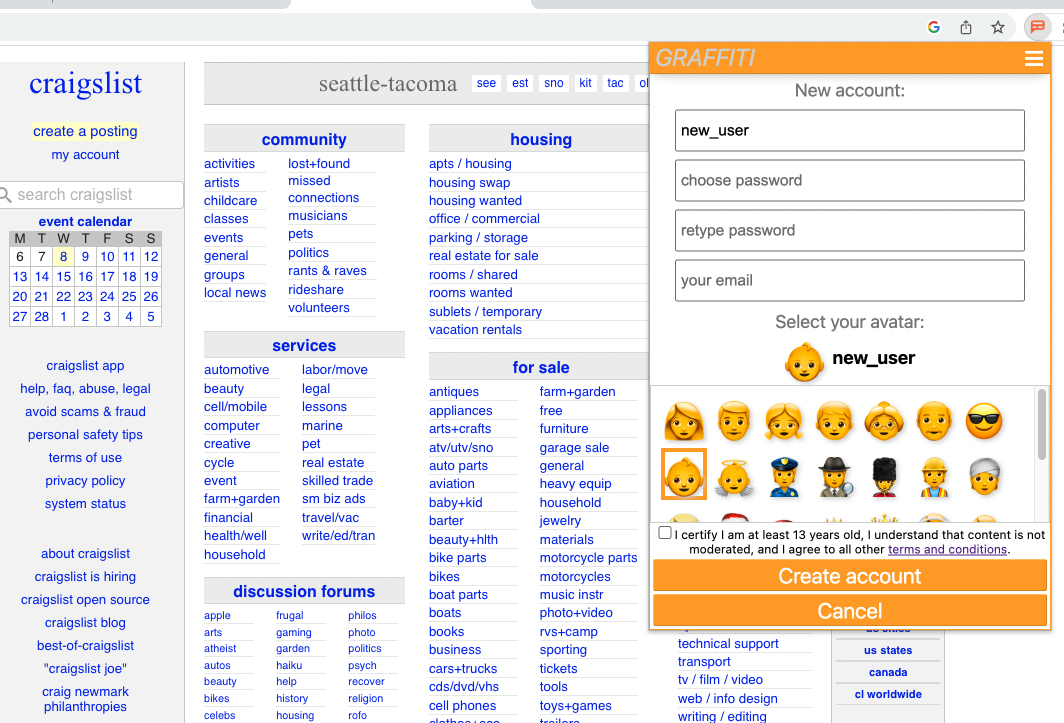Select the 8th on the event calendar
The width and height of the screenshot is (1064, 723).
63,257
